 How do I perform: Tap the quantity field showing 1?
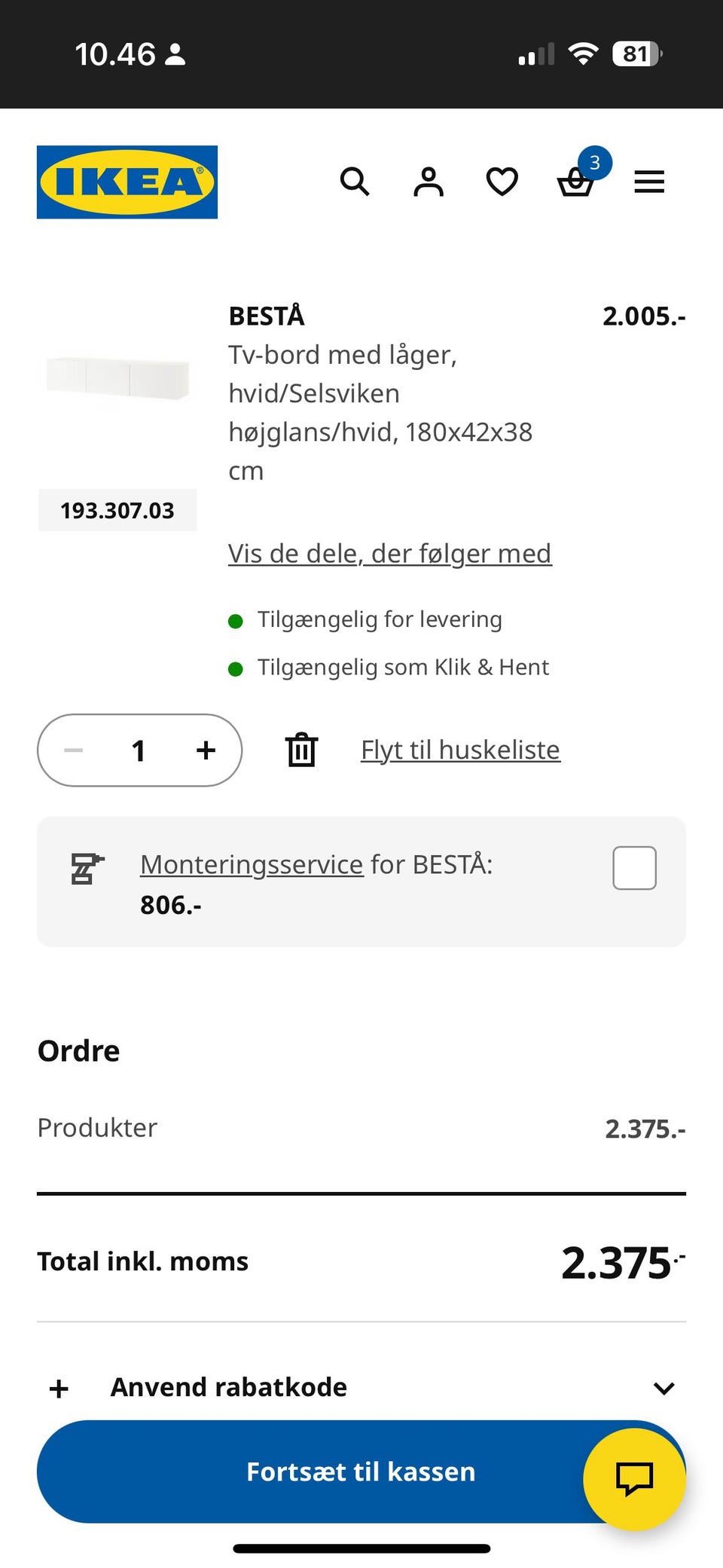point(139,750)
